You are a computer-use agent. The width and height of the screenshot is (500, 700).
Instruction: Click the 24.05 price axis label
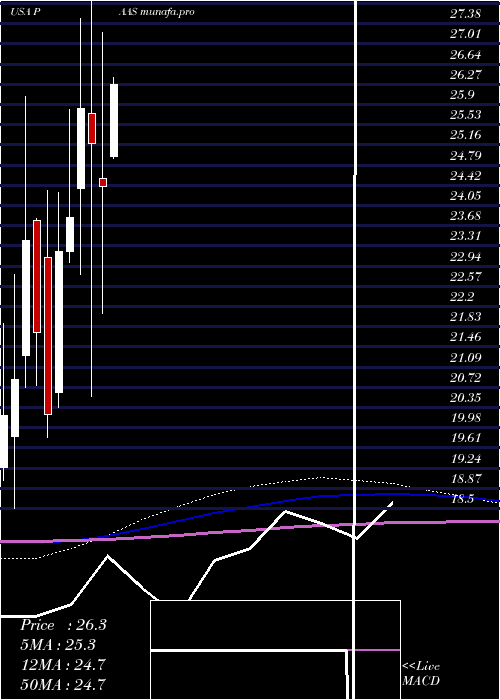(465, 196)
